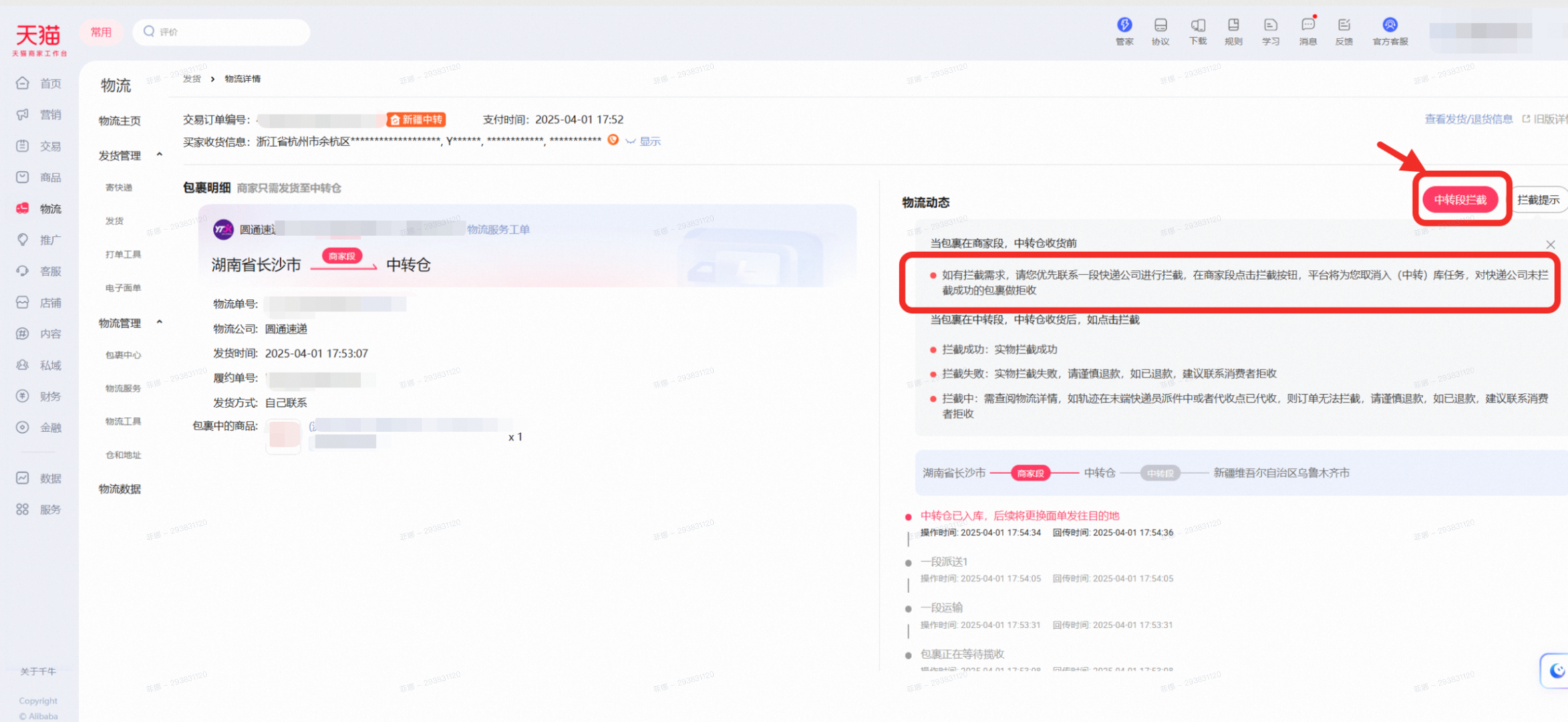Click the 下载 download icon
Image resolution: width=1568 pixels, height=722 pixels.
click(1197, 31)
